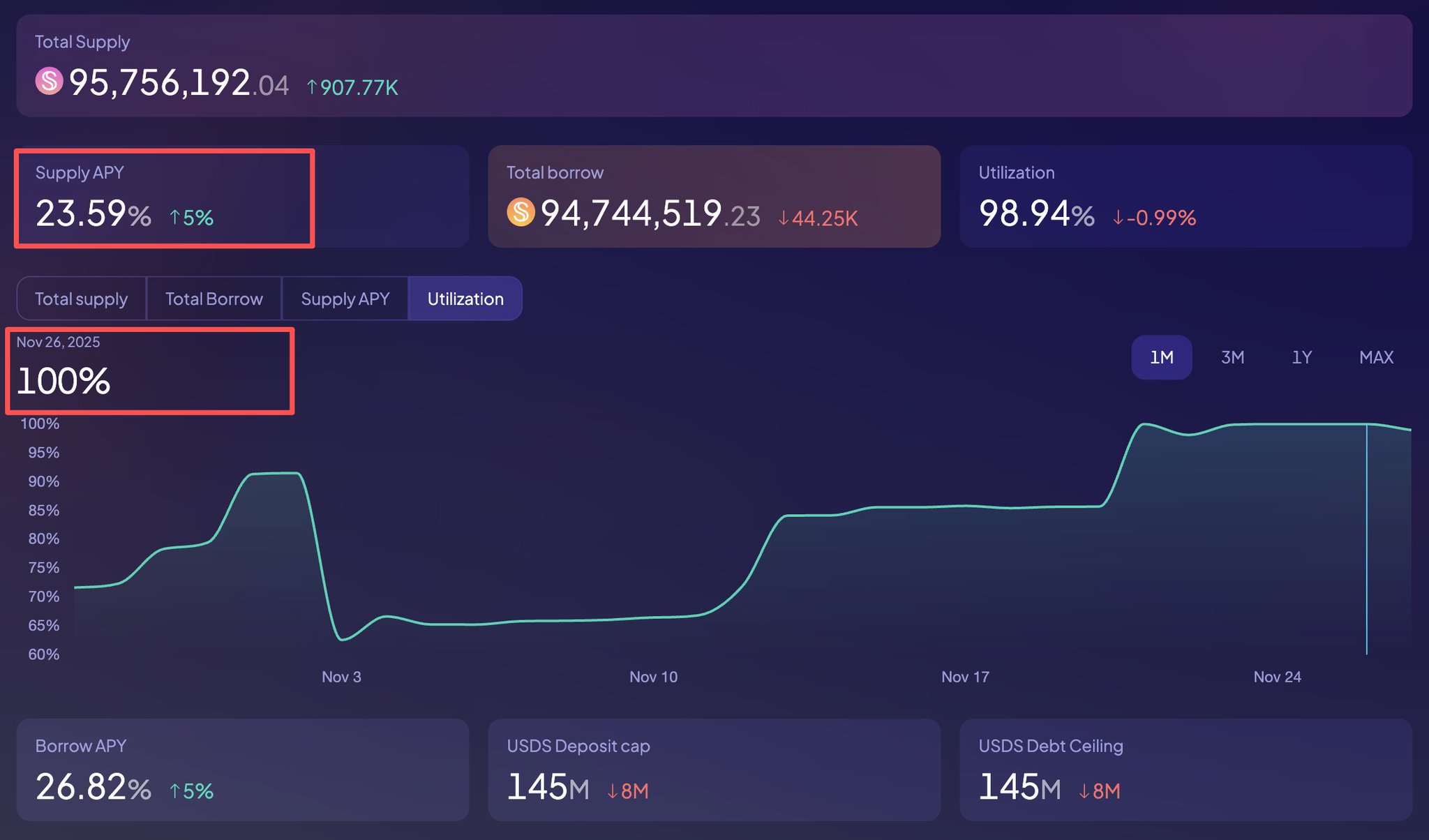Screen dimensions: 1429x840
Task: Switch to the 3M time range
Action: pos(1232,357)
